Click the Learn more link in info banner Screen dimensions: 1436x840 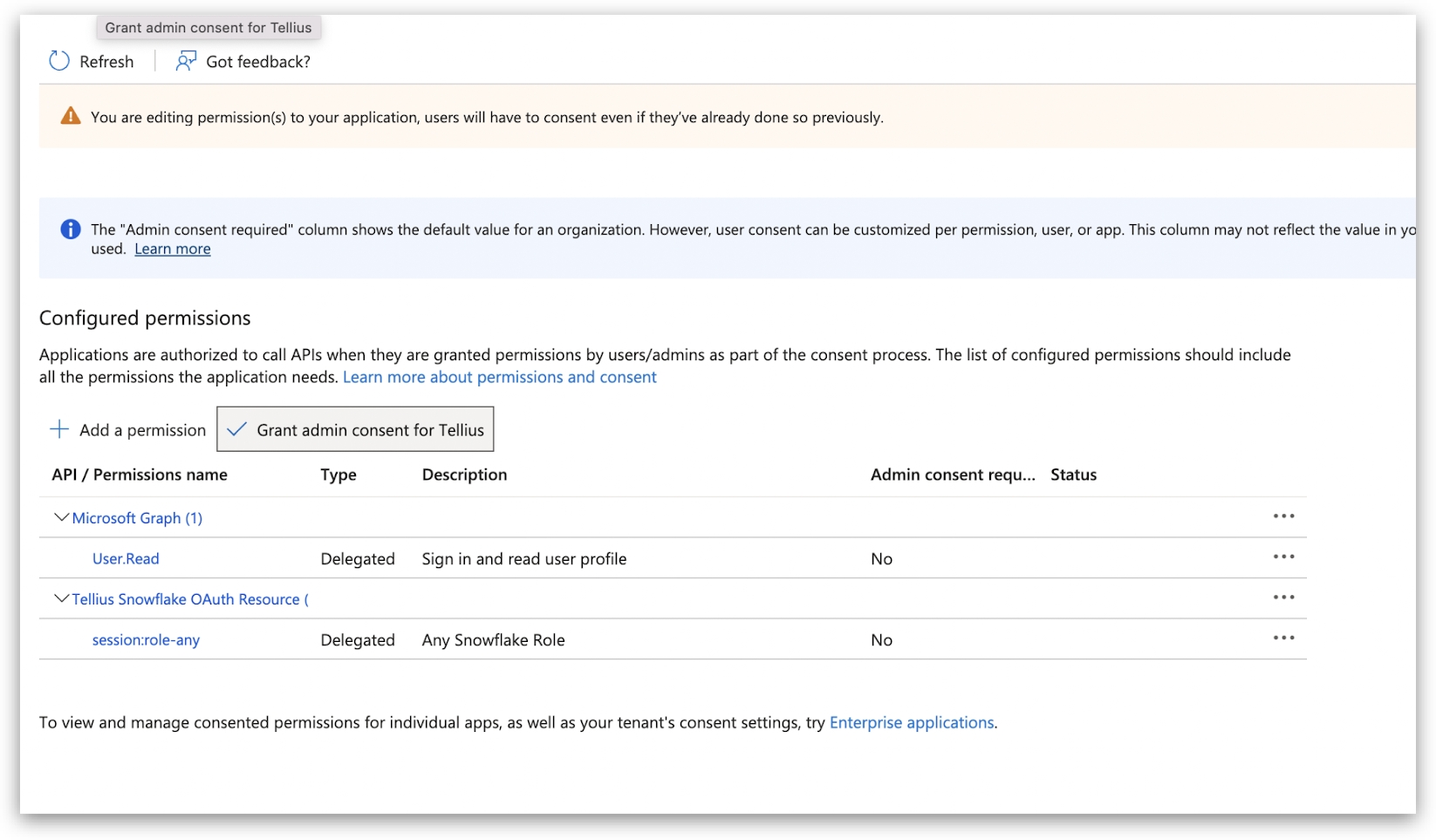click(x=173, y=249)
